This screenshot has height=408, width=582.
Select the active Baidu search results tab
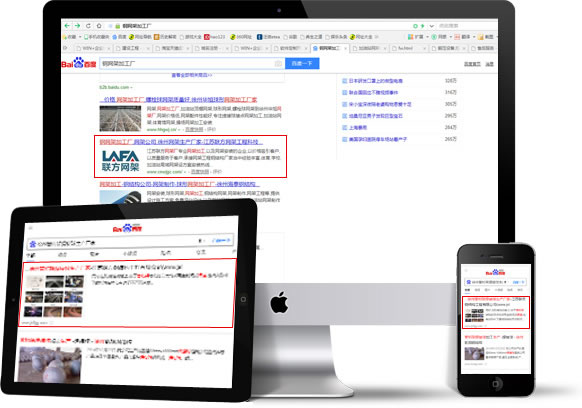pyautogui.click(x=330, y=48)
